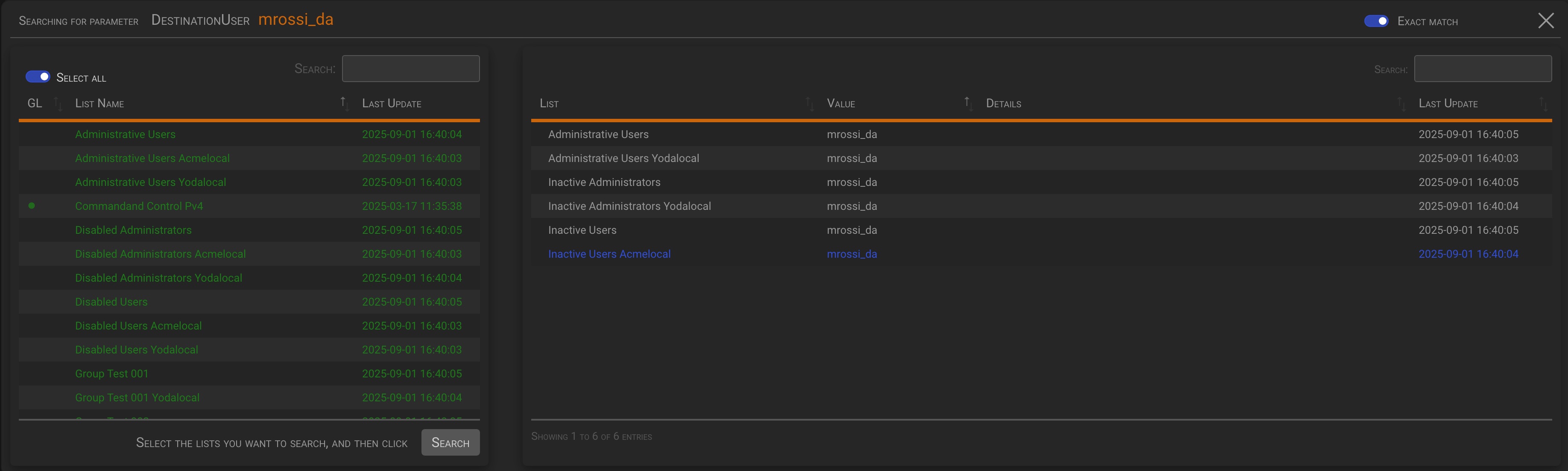1568x471 pixels.
Task: Select the Disabled Administrators Yodalocal list
Action: point(158,278)
